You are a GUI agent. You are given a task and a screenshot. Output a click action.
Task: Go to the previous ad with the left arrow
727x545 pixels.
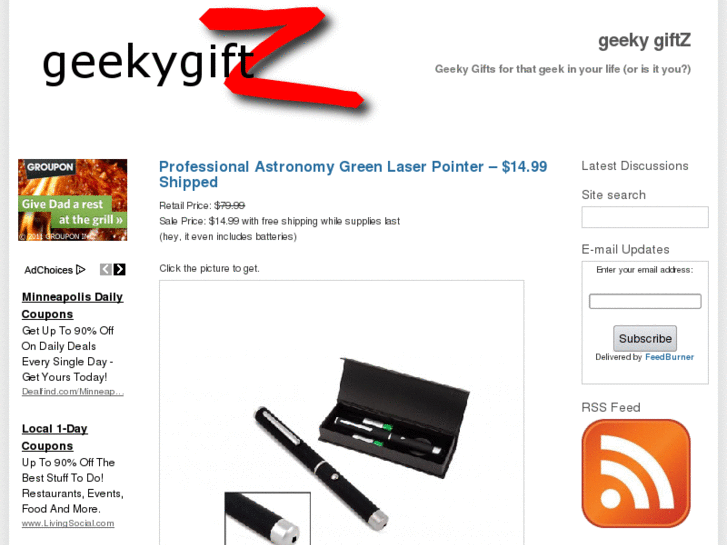(106, 269)
